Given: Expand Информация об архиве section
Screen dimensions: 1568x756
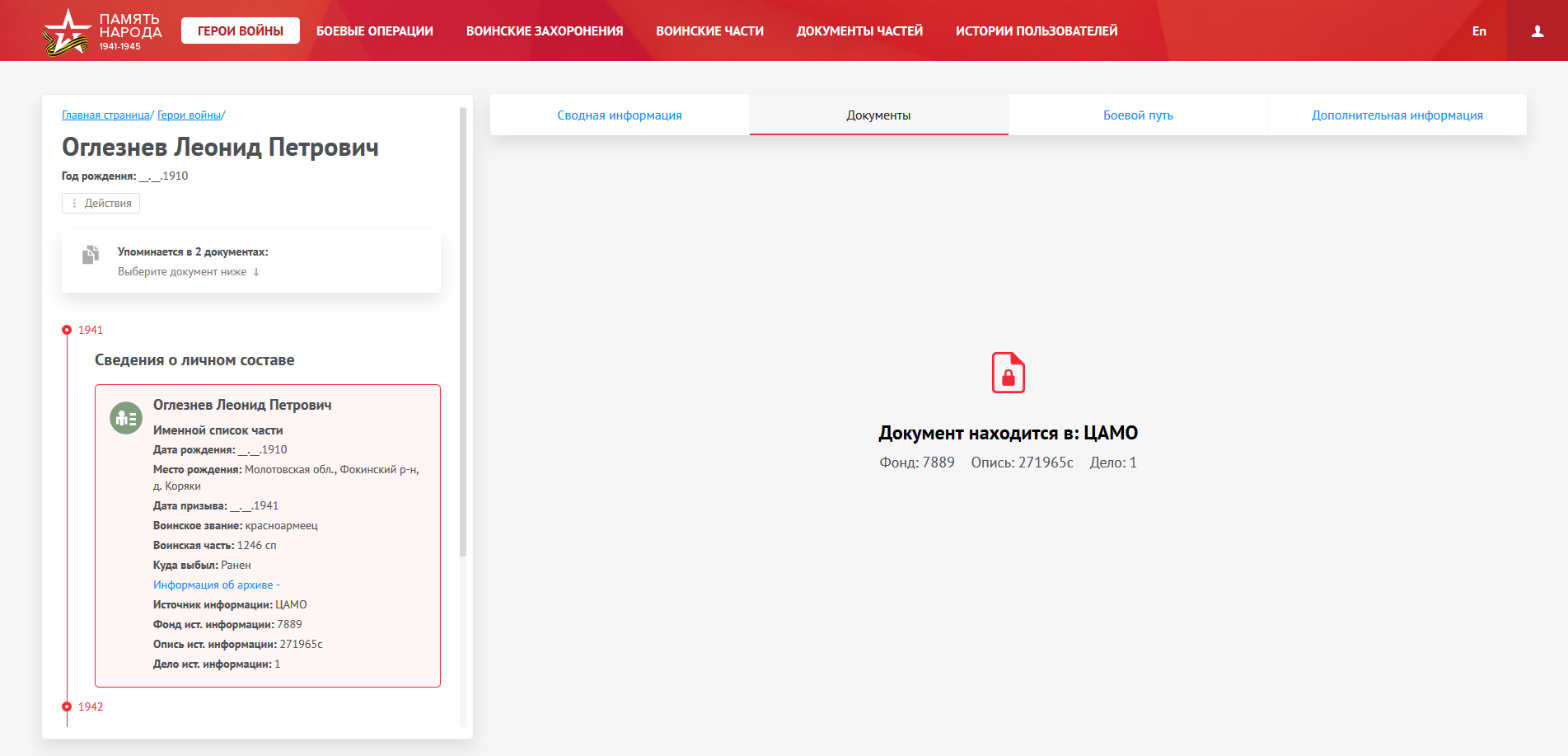Looking at the screenshot, I should [x=216, y=585].
